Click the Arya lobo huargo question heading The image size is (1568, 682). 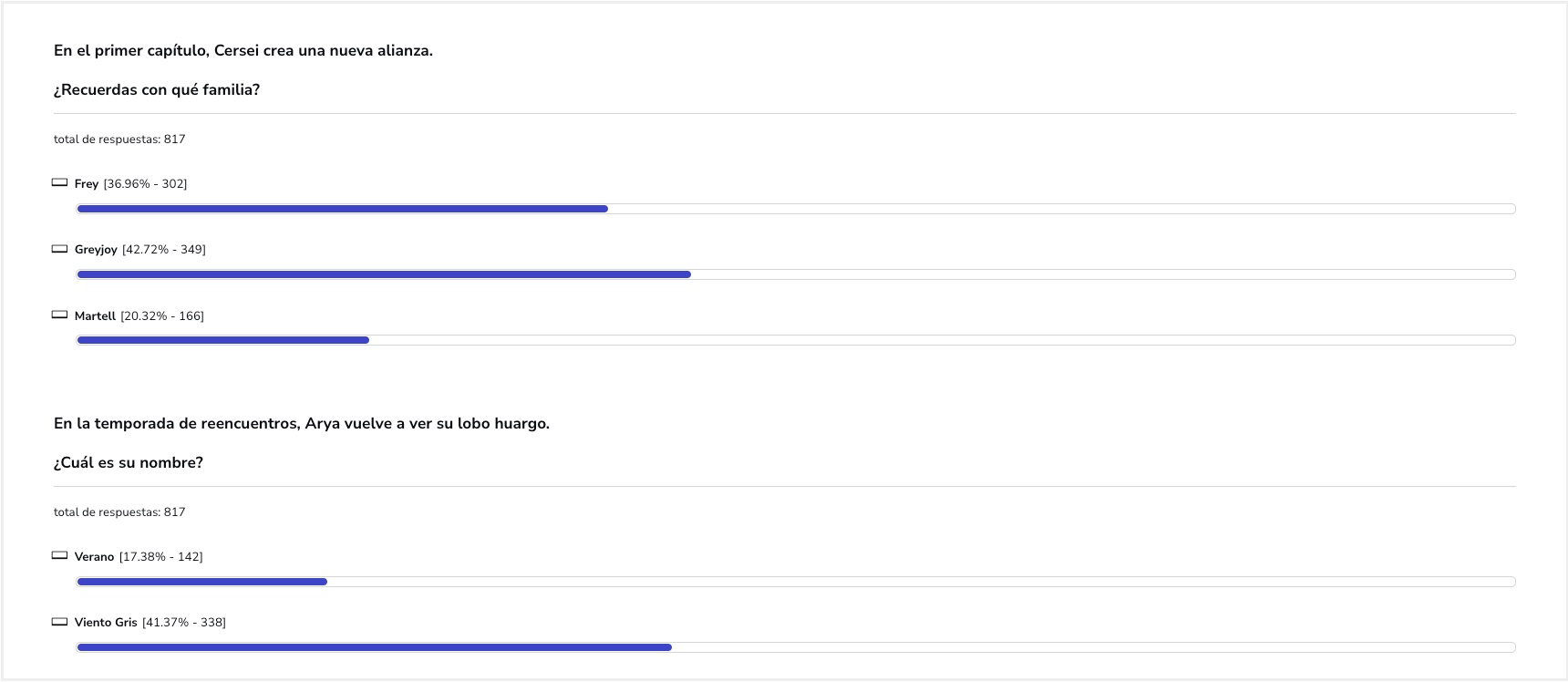point(302,423)
